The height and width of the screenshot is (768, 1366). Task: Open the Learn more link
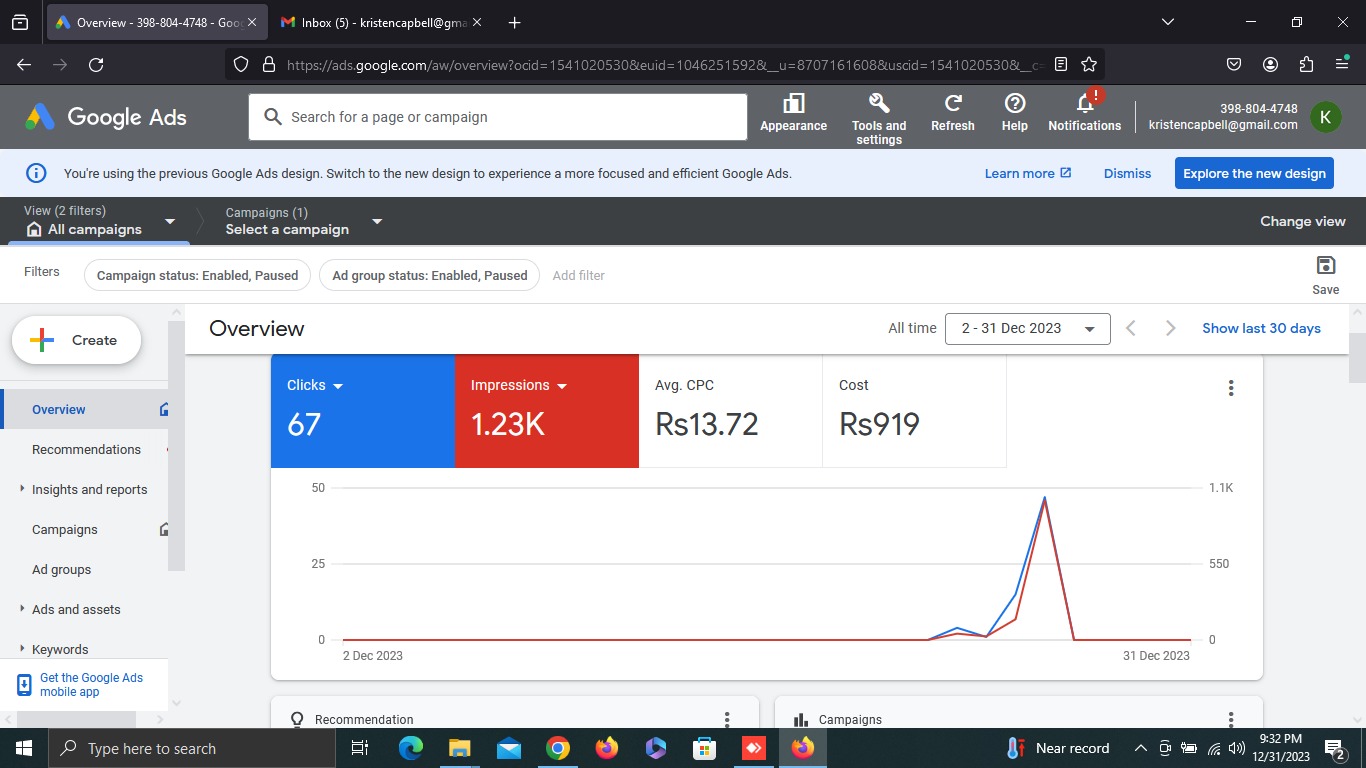pos(1028,173)
